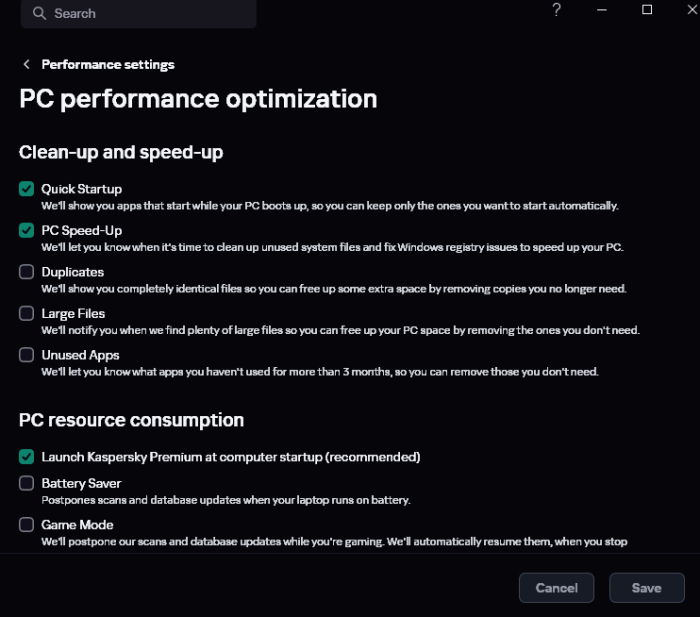The height and width of the screenshot is (617, 700).
Task: Uncheck the Quick Startup checkbox
Action: pos(26,189)
